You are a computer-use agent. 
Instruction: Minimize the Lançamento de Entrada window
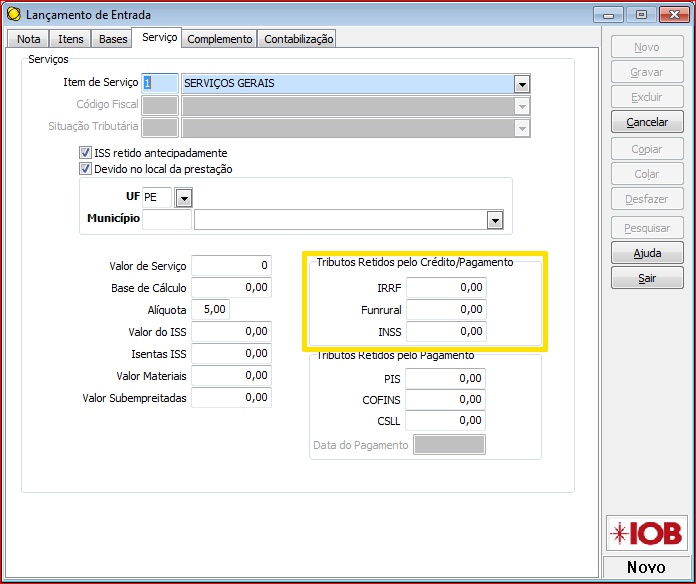click(609, 15)
